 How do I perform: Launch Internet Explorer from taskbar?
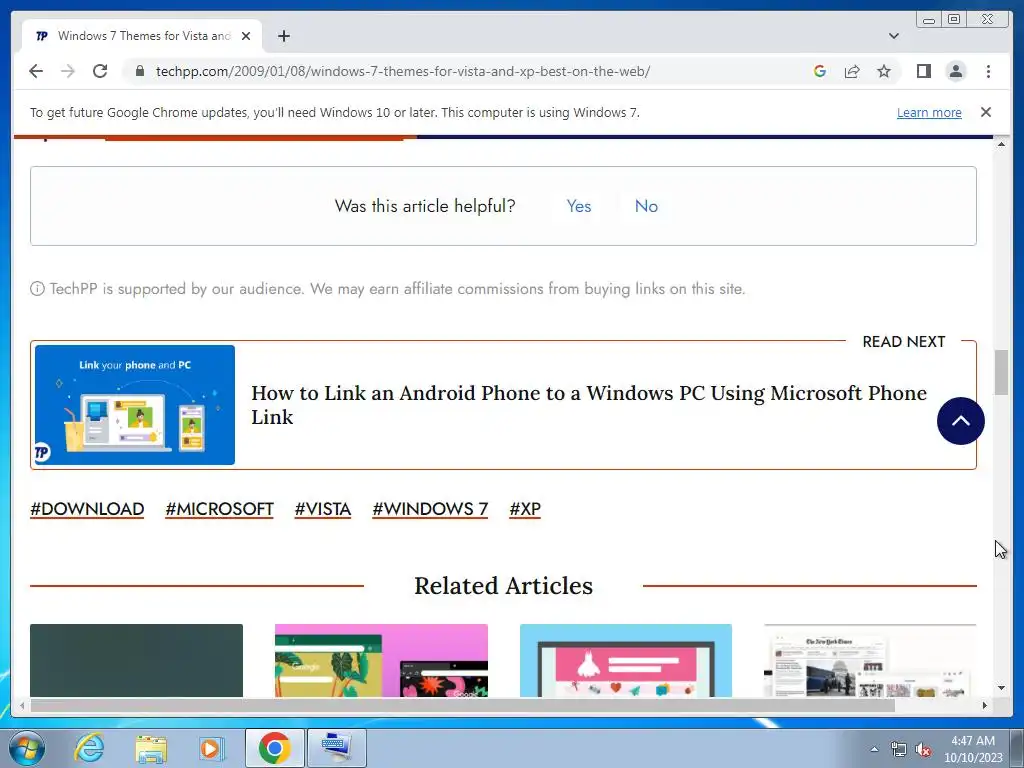89,748
